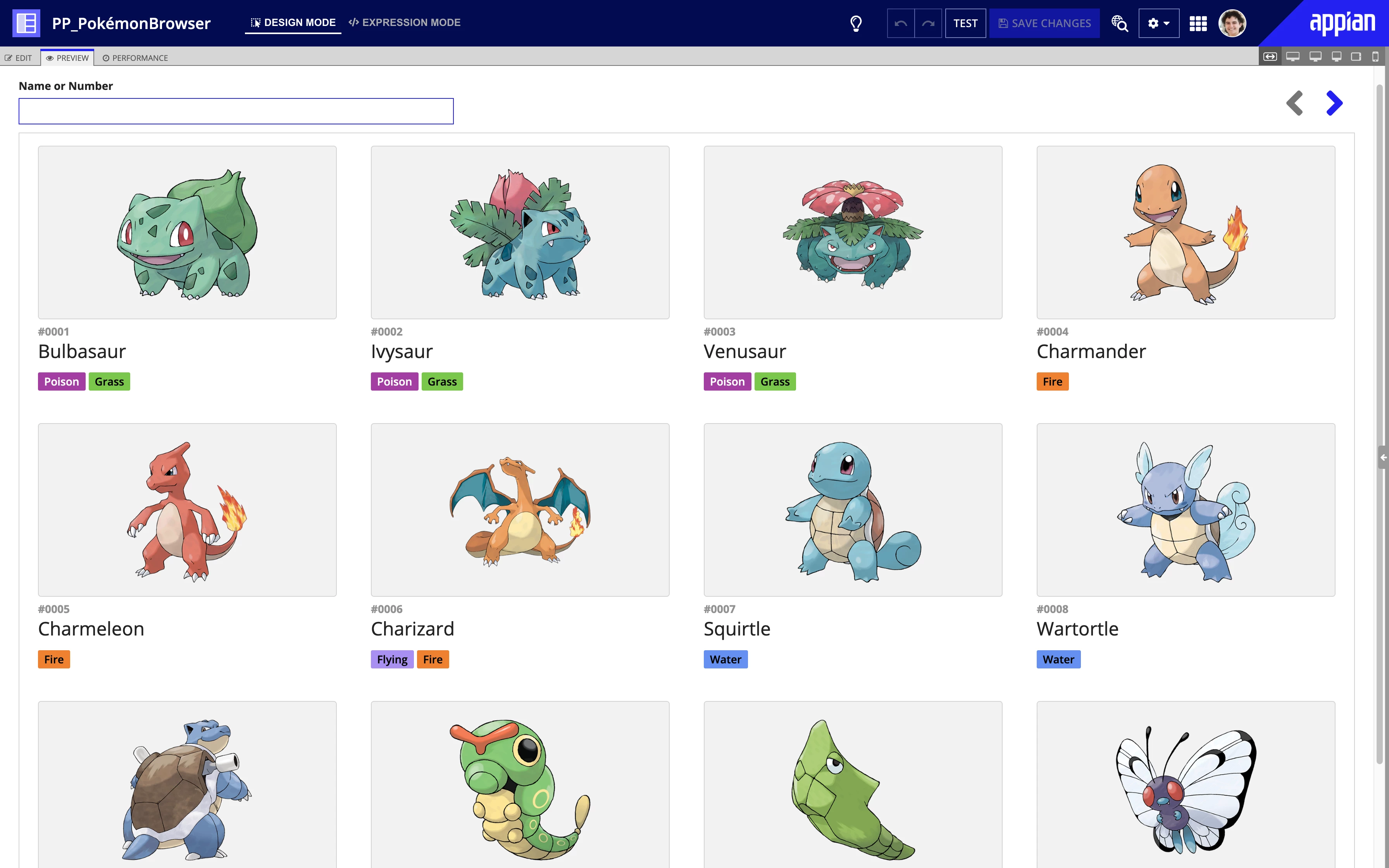Click the white-winged butterfly image
Screen dimensions: 1389x868
tap(1186, 785)
